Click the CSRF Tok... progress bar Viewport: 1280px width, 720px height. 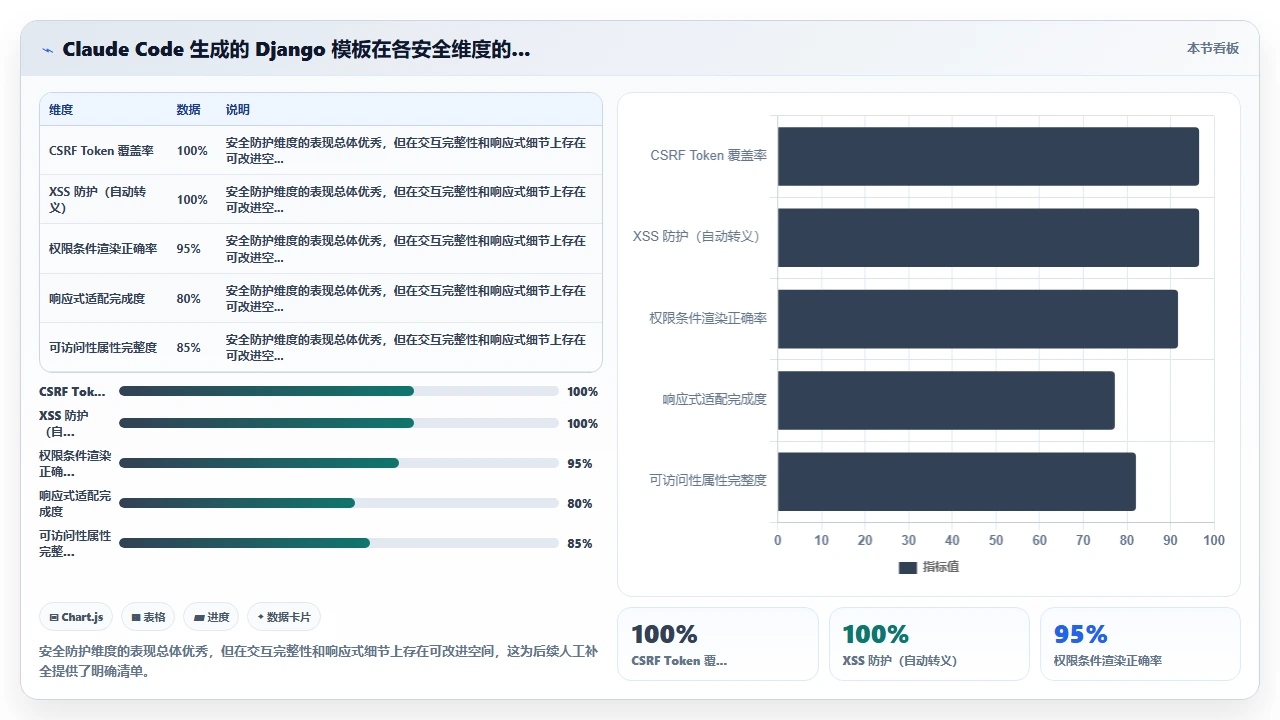point(339,392)
